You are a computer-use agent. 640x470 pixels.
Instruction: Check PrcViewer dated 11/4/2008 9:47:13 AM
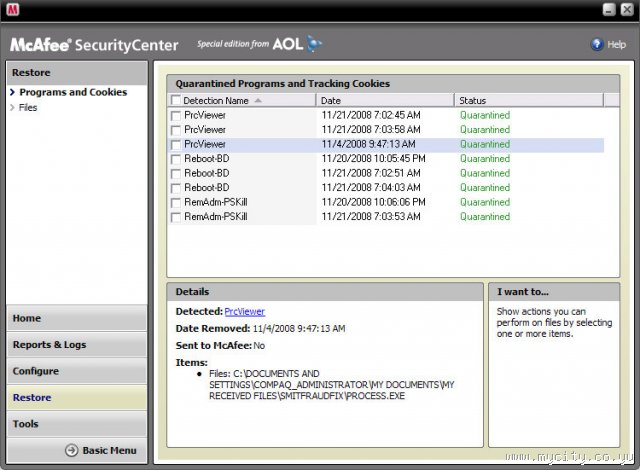(176, 144)
